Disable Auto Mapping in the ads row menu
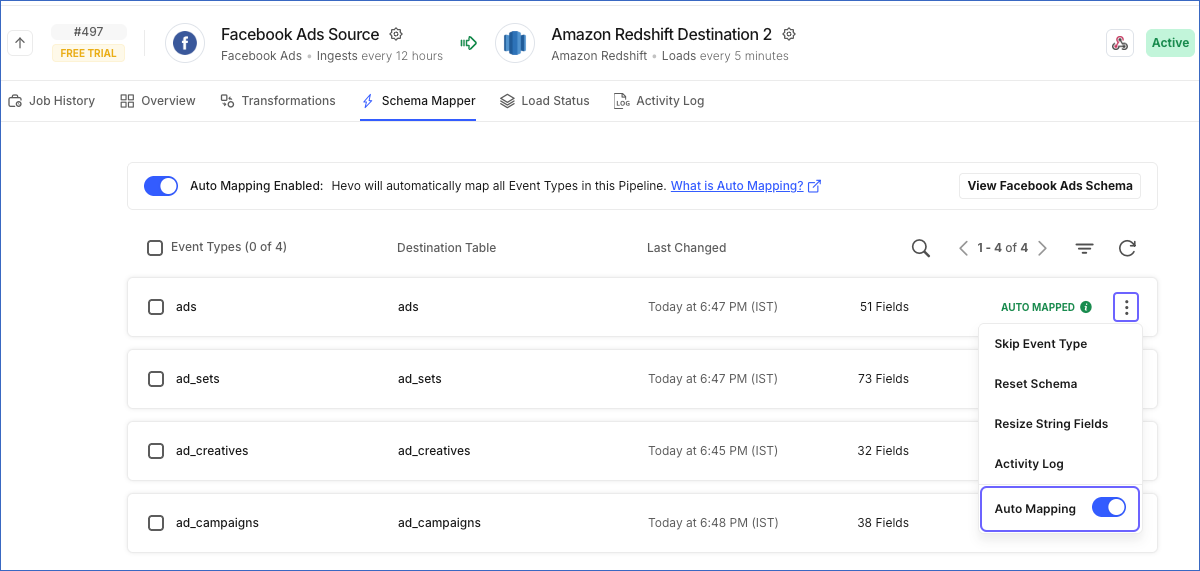 tap(1109, 508)
